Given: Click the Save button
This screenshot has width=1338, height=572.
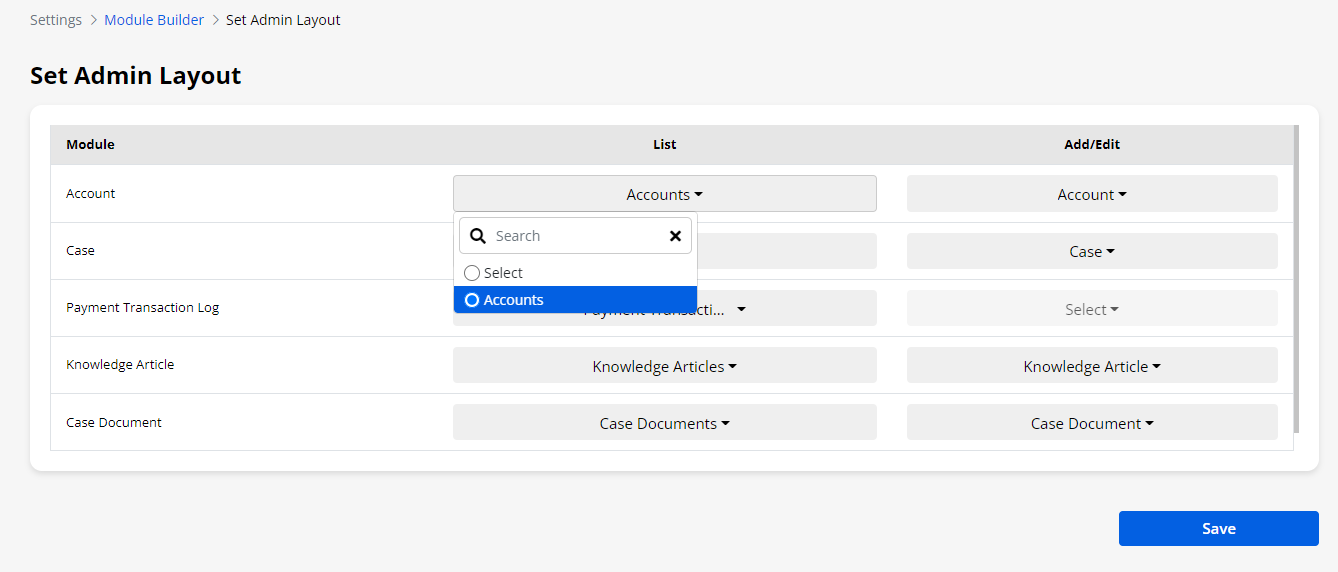Looking at the screenshot, I should (1218, 528).
